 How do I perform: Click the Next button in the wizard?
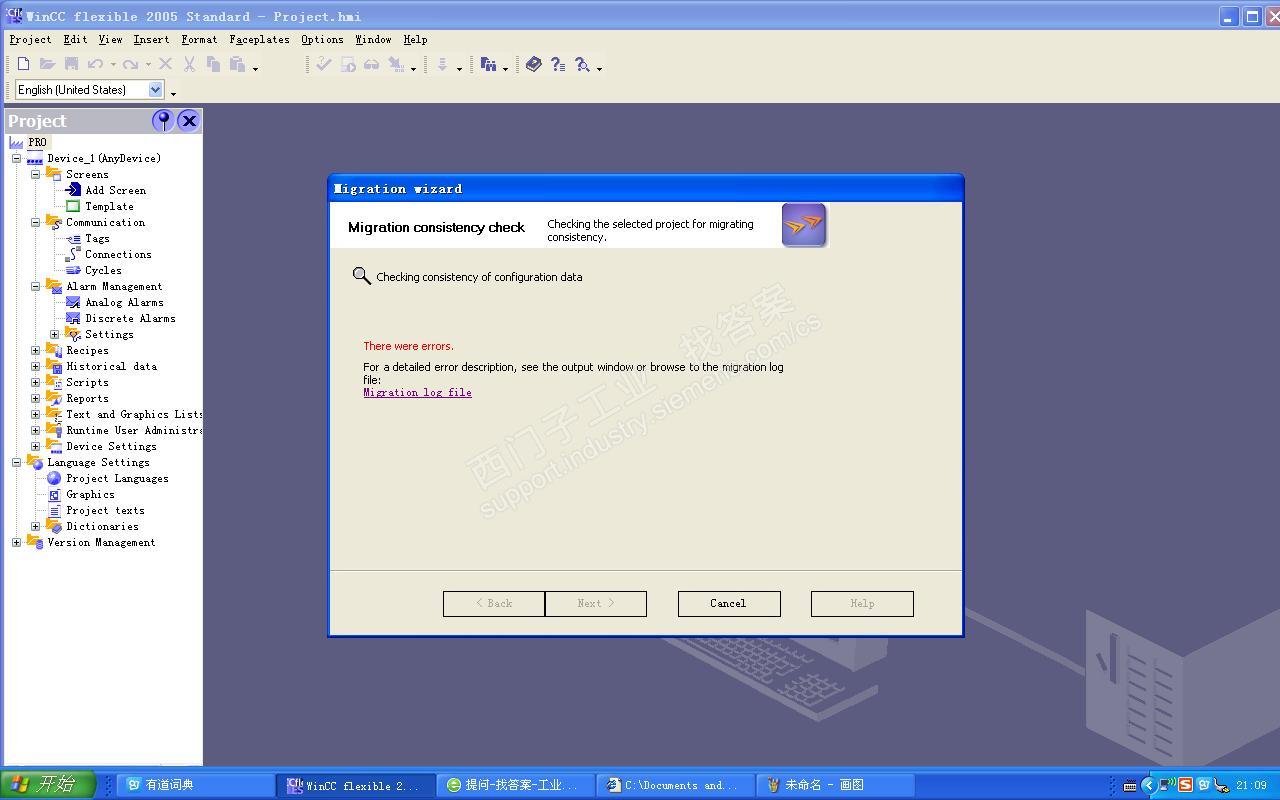[596, 603]
